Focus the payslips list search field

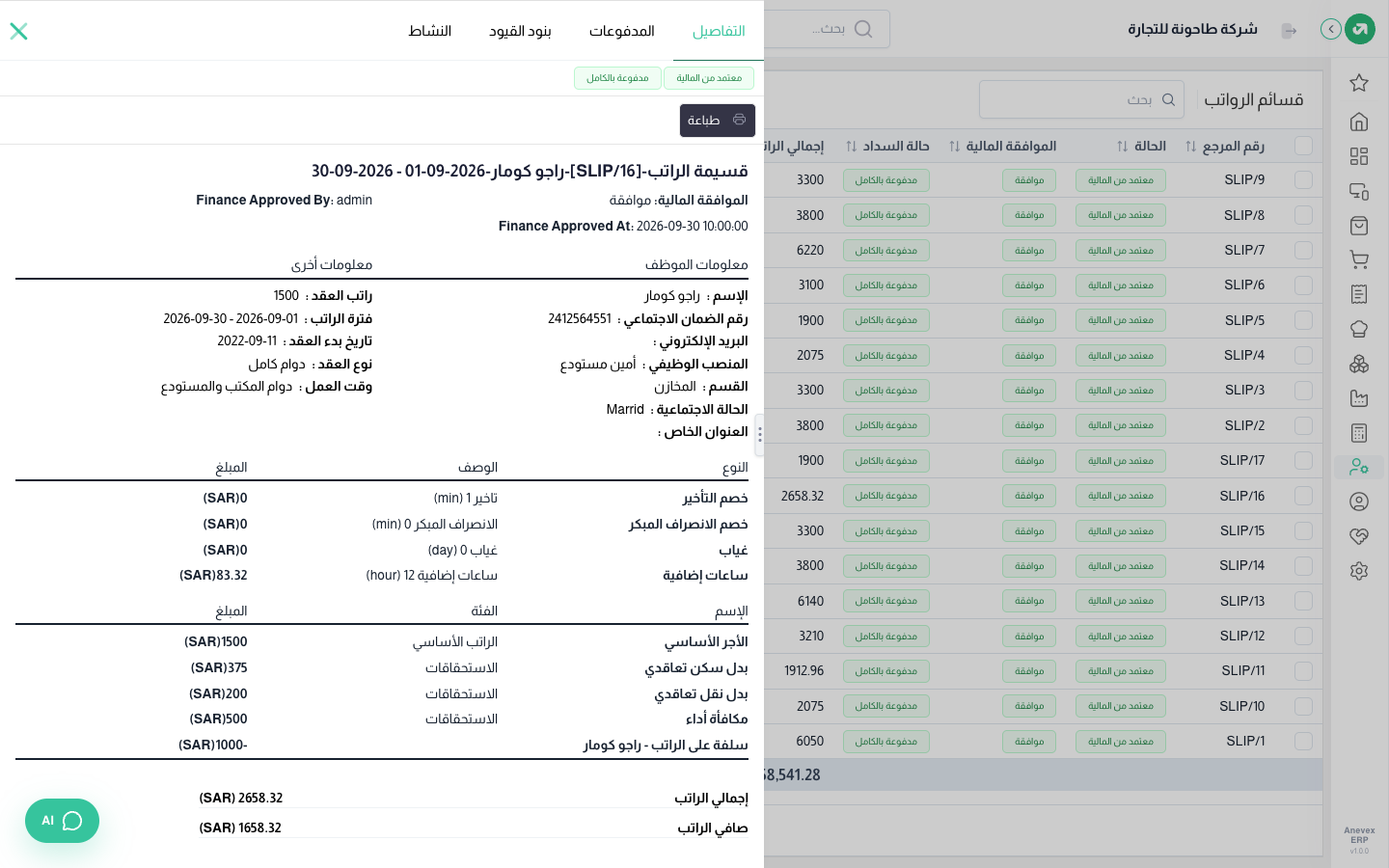(x=1081, y=99)
